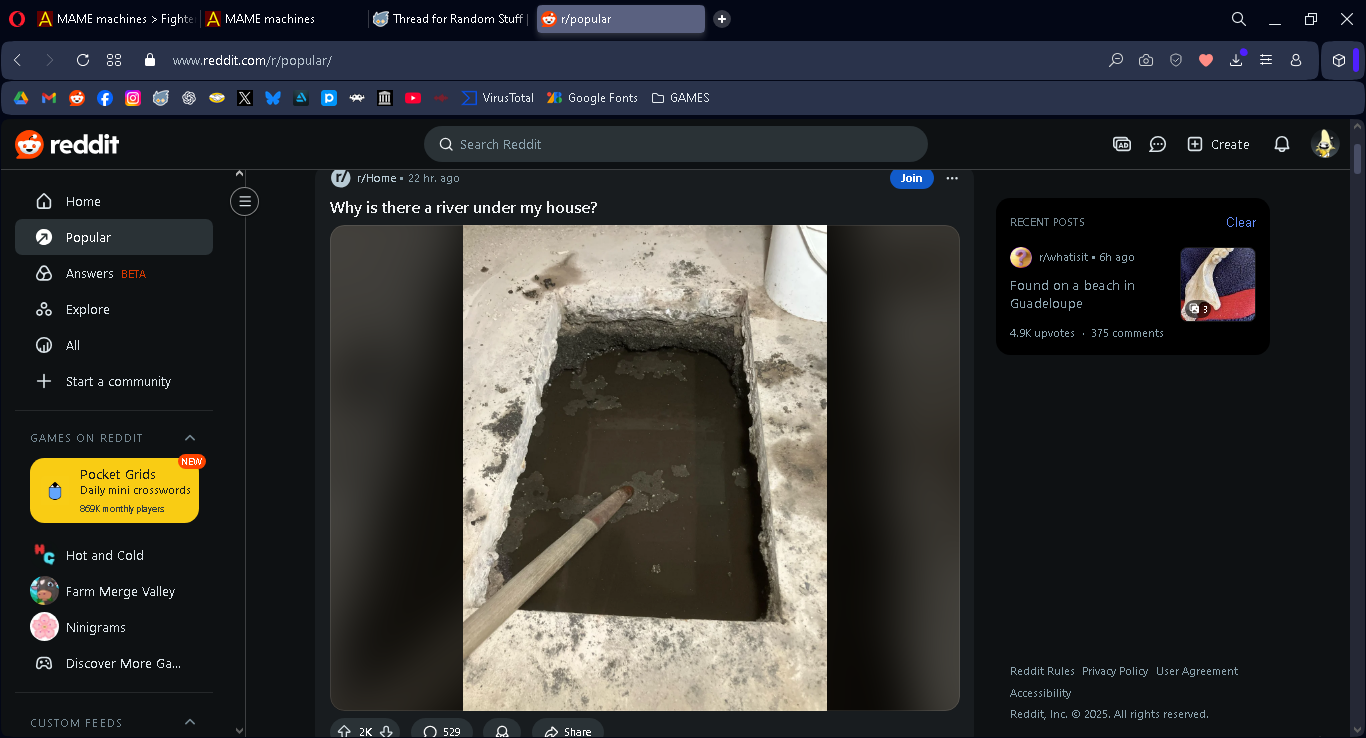The height and width of the screenshot is (738, 1366).
Task: Open Pocket Grids game card
Action: 114,490
